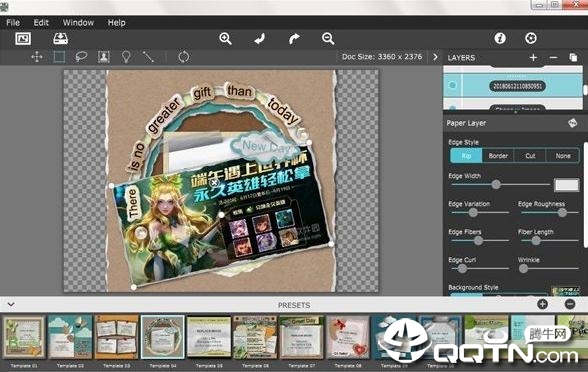Toggle visibility of the top layer
The height and width of the screenshot is (372, 588).
coord(453,85)
